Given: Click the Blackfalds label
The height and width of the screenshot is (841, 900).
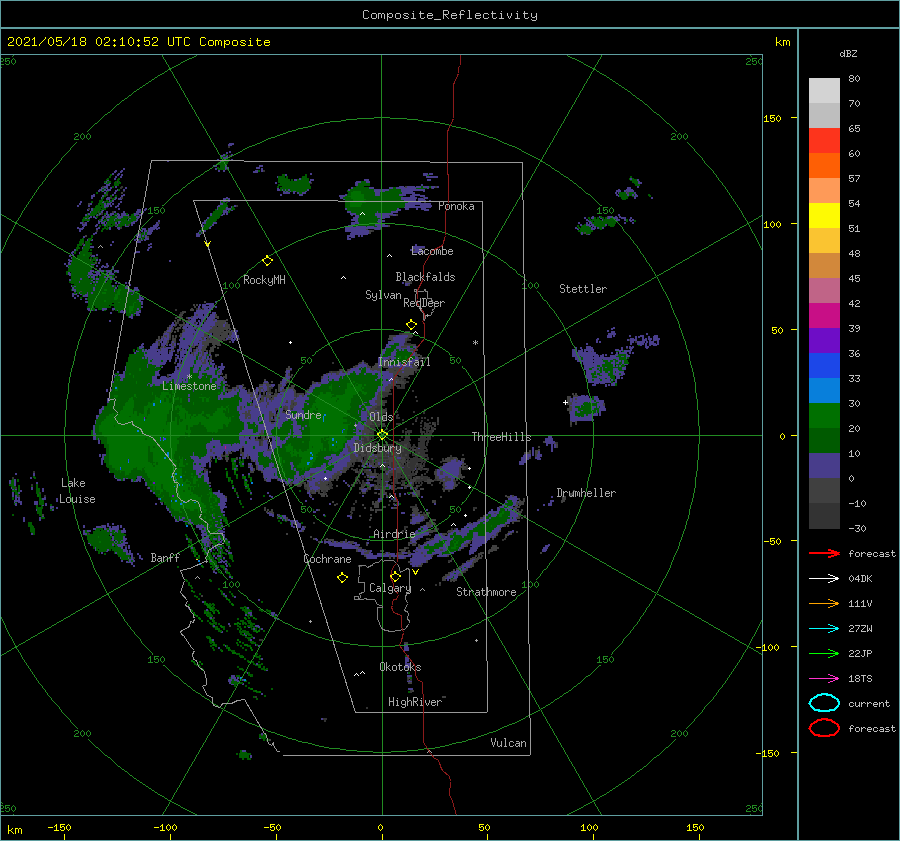Looking at the screenshot, I should point(425,277).
